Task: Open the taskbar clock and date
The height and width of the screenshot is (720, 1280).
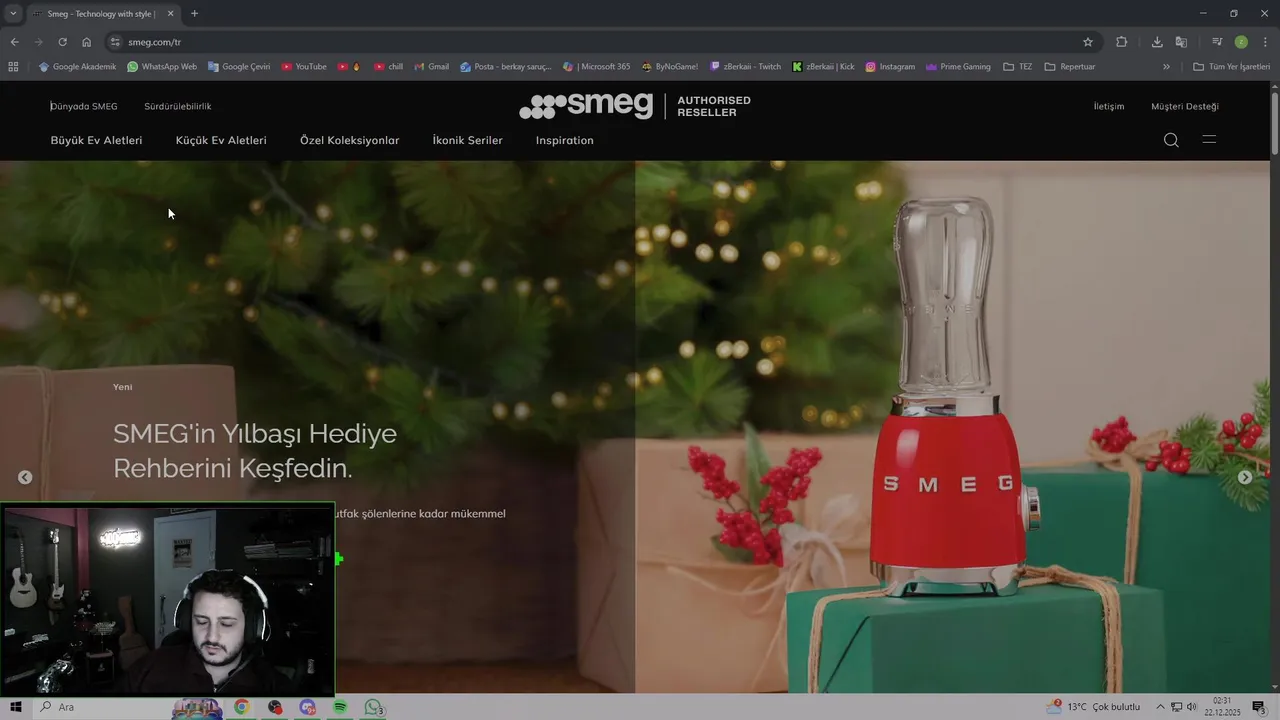Action: click(x=1222, y=707)
